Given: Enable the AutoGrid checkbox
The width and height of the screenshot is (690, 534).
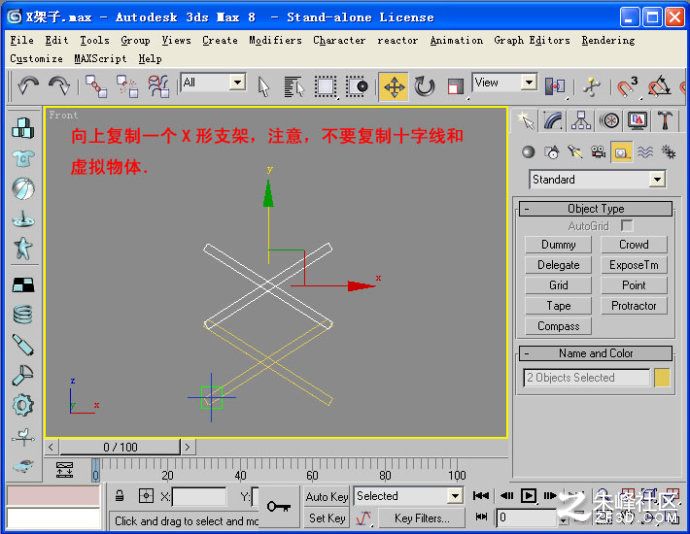Looking at the screenshot, I should [626, 226].
